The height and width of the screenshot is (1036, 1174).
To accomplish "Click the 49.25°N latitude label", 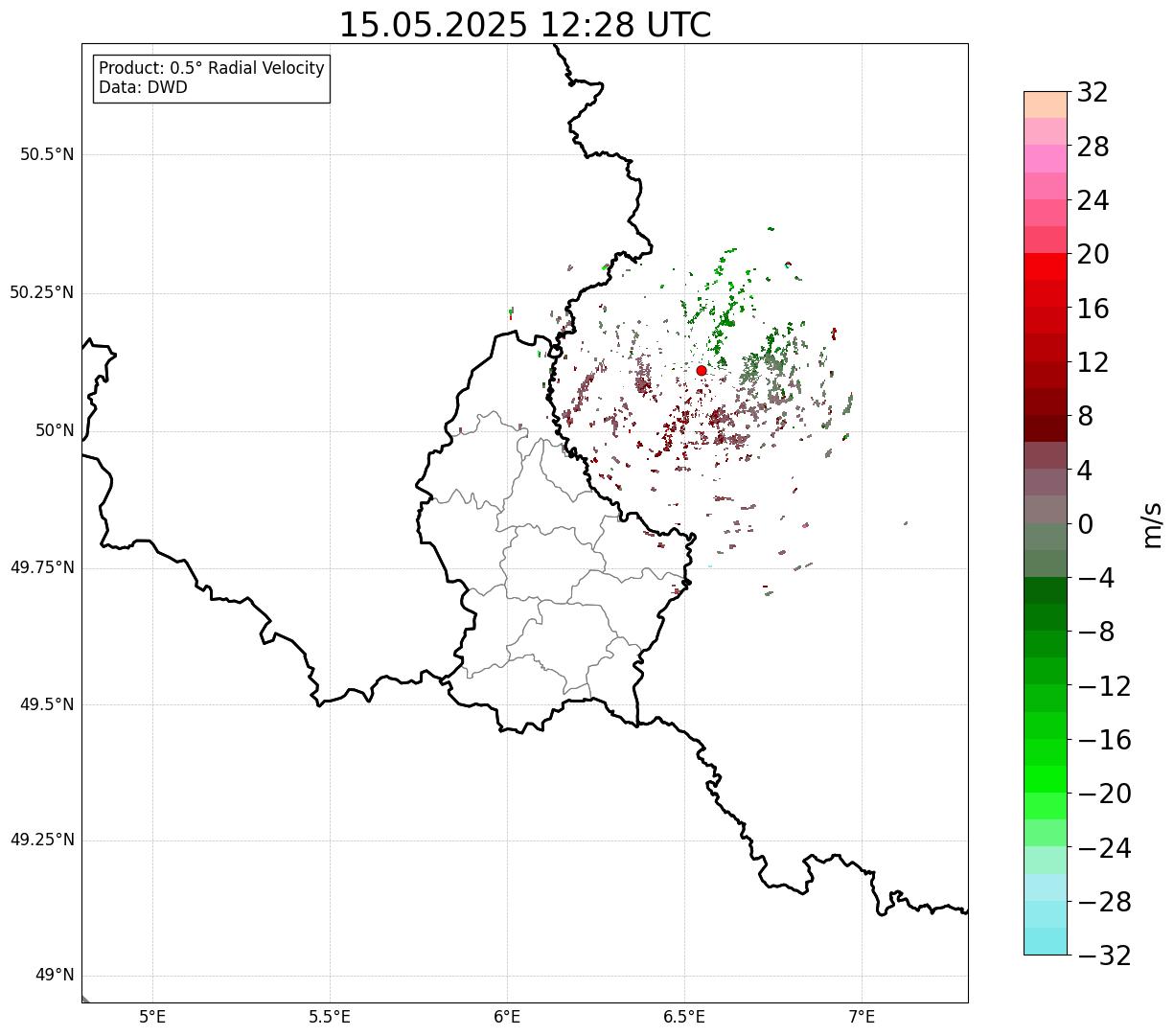I will click(42, 840).
